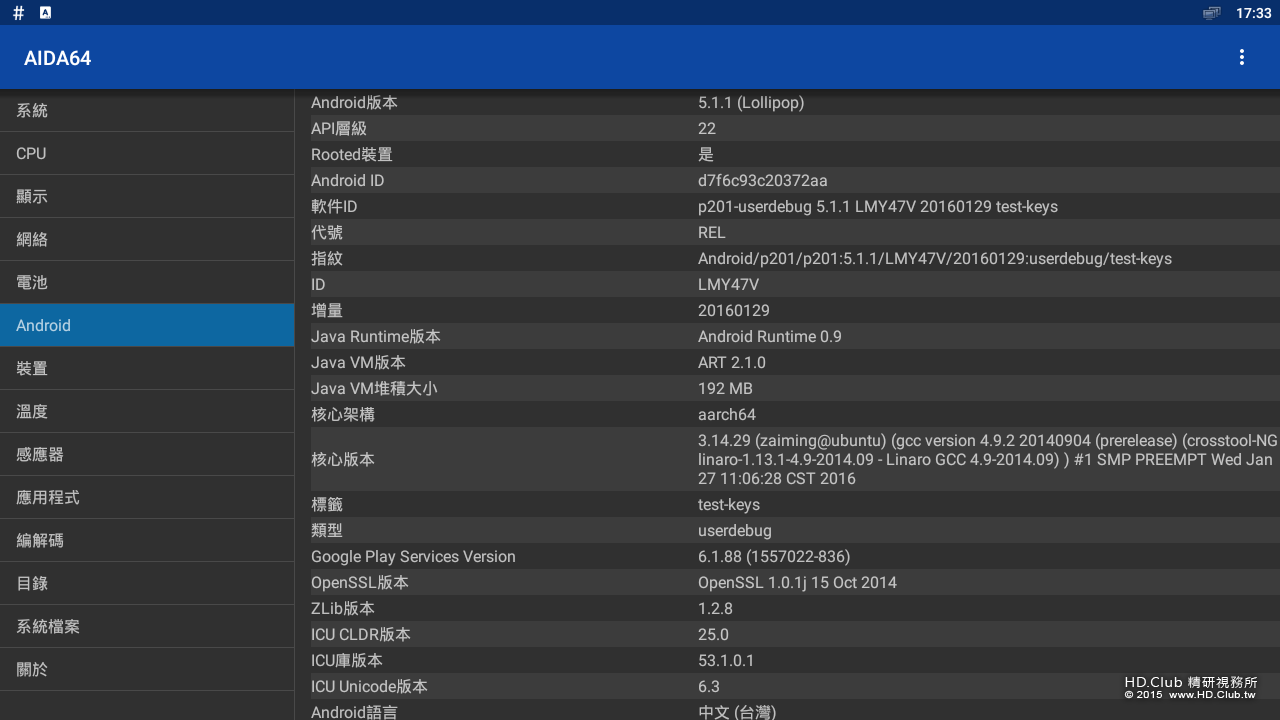Click the ZLib value 1.2.8

pyautogui.click(x=715, y=608)
